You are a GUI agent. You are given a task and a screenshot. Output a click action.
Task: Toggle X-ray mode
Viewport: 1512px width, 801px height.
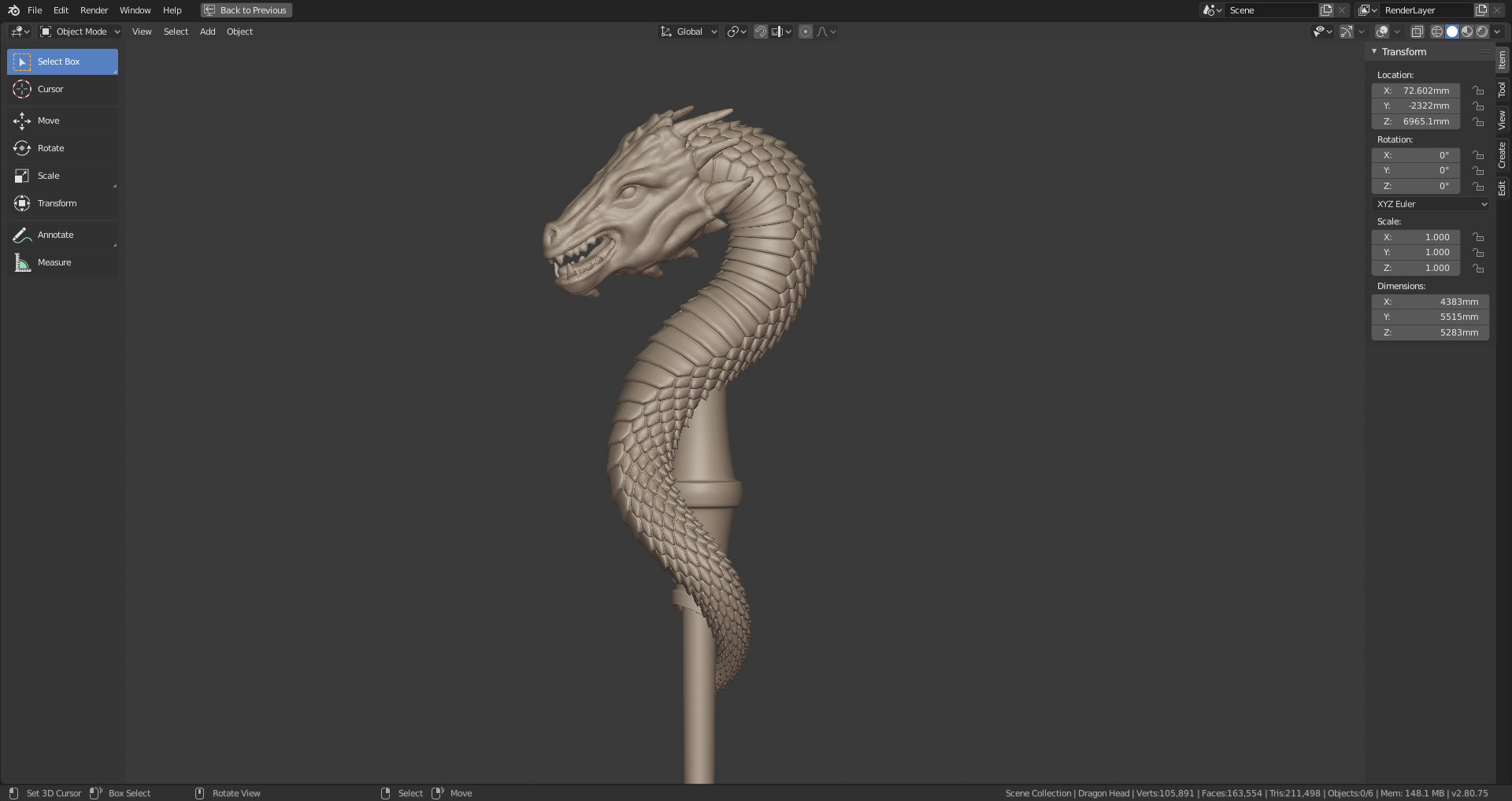(1417, 32)
